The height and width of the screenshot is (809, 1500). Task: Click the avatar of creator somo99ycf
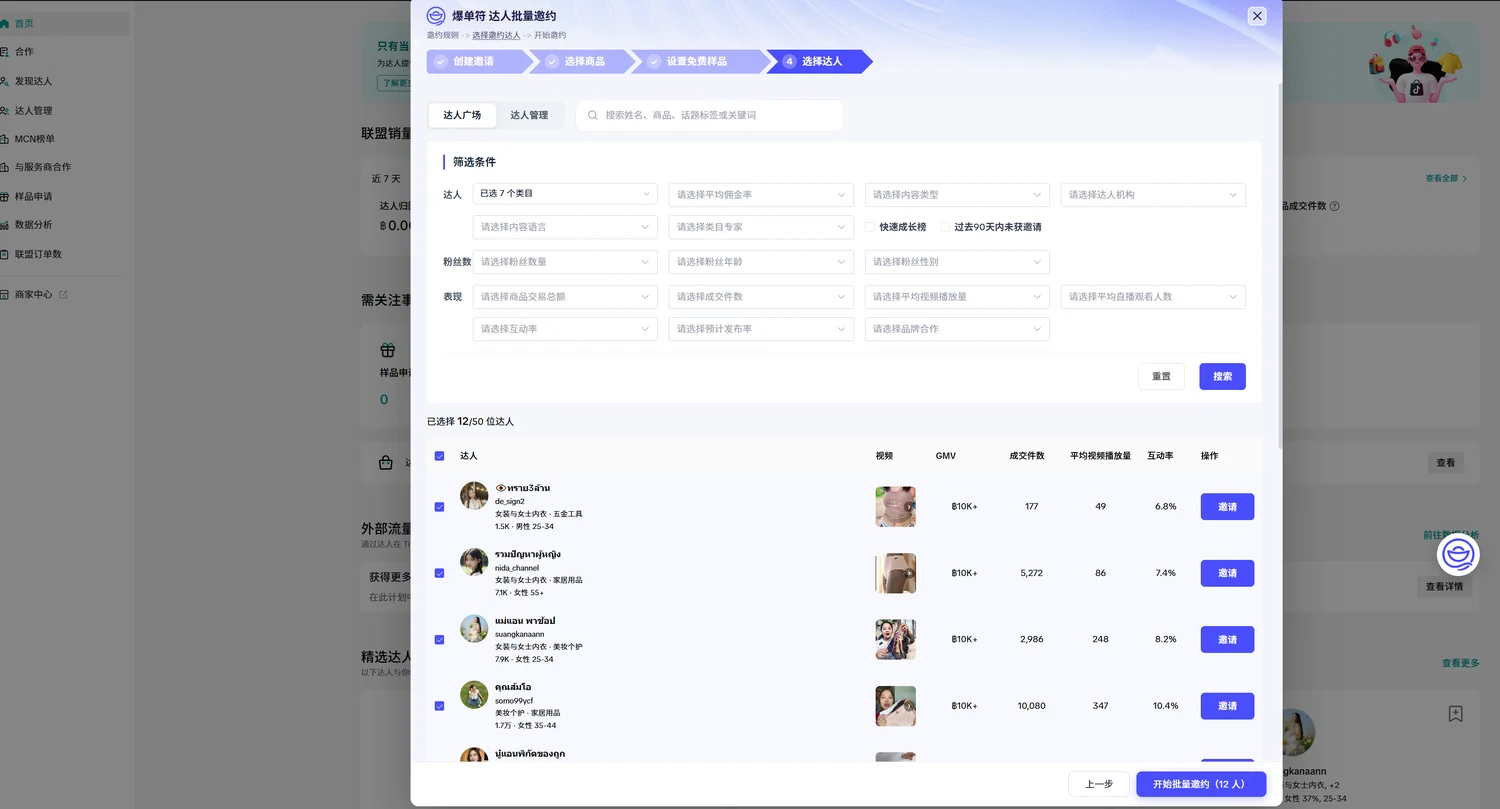coord(474,694)
